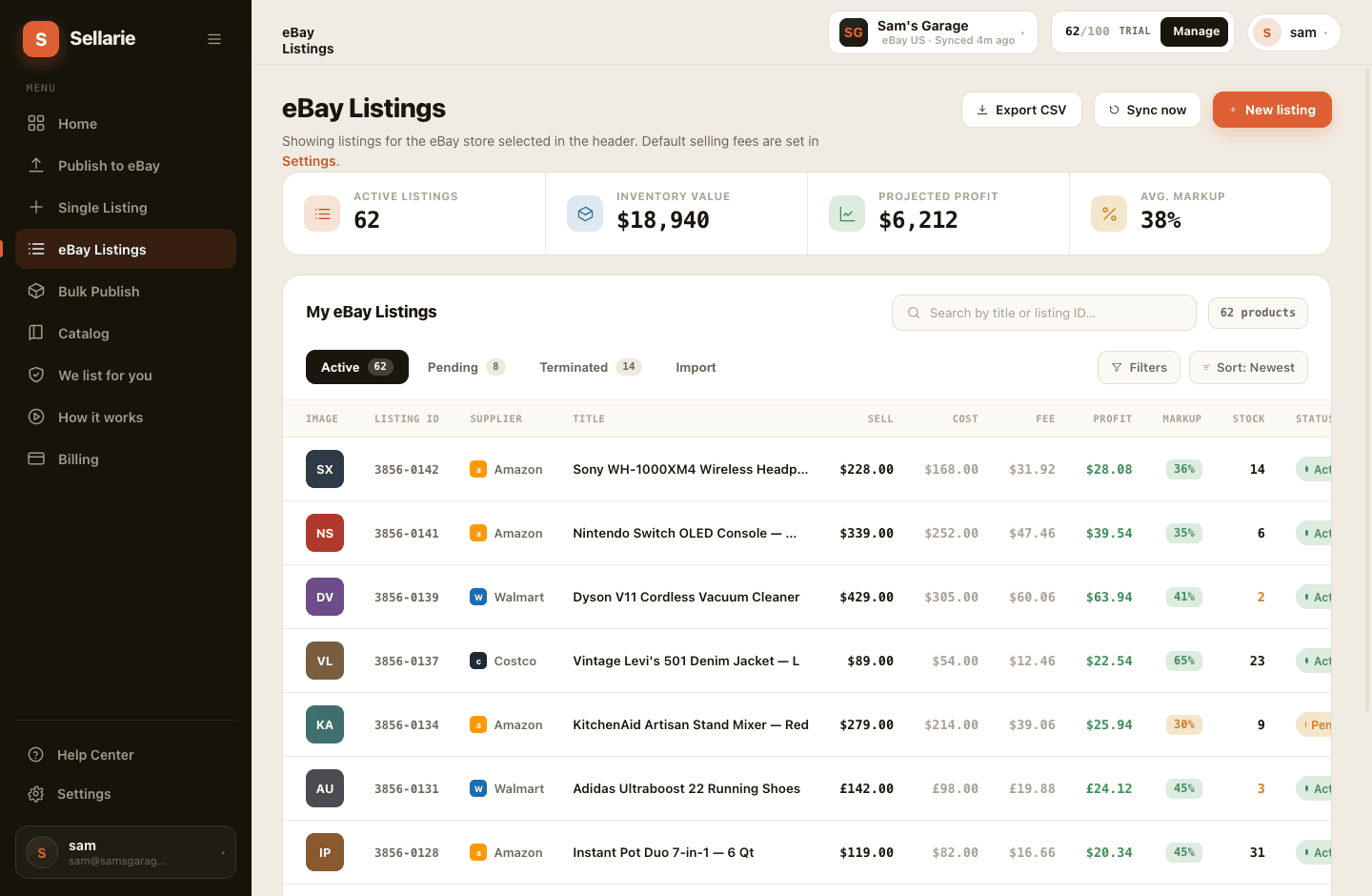Click the We list for you shield icon
The image size is (1372, 896).
click(x=36, y=376)
